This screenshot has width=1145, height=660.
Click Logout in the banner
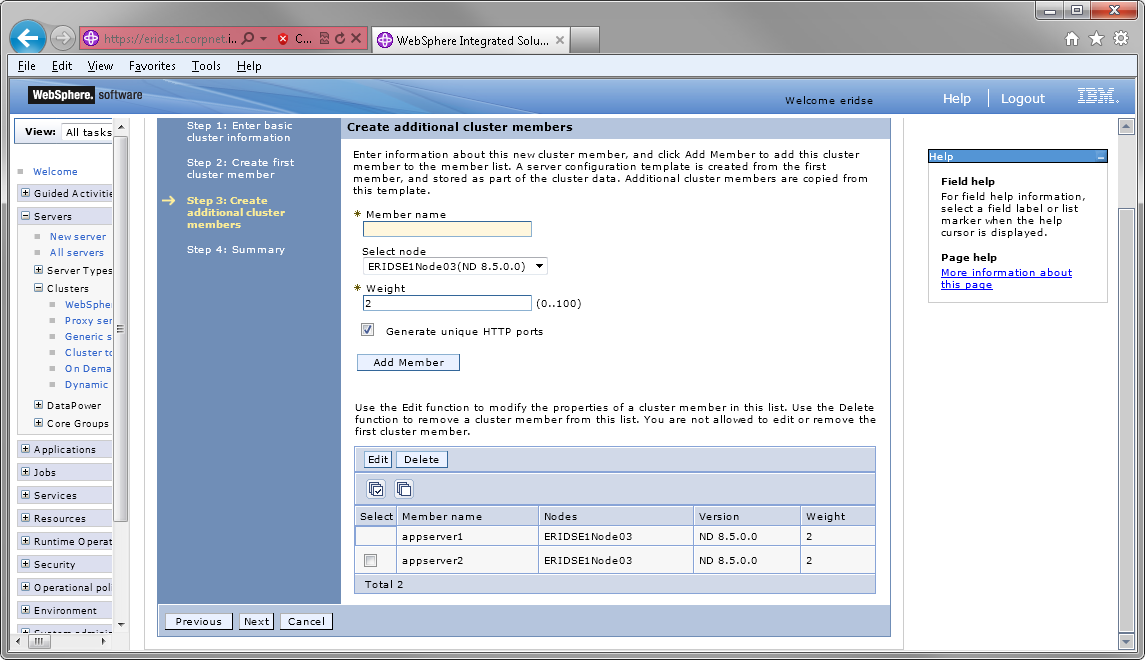tap(1022, 99)
